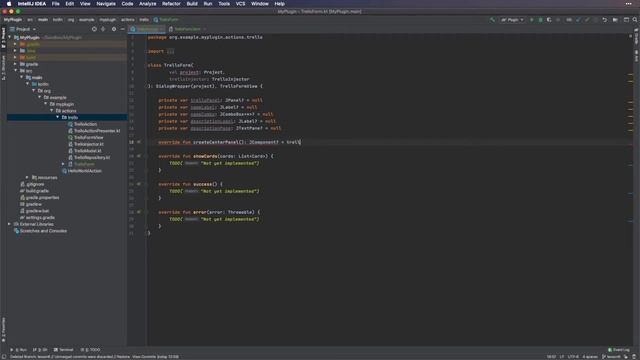The width and height of the screenshot is (640, 360).
Task: Click the VCS commit checkmark icon
Action: point(587,20)
